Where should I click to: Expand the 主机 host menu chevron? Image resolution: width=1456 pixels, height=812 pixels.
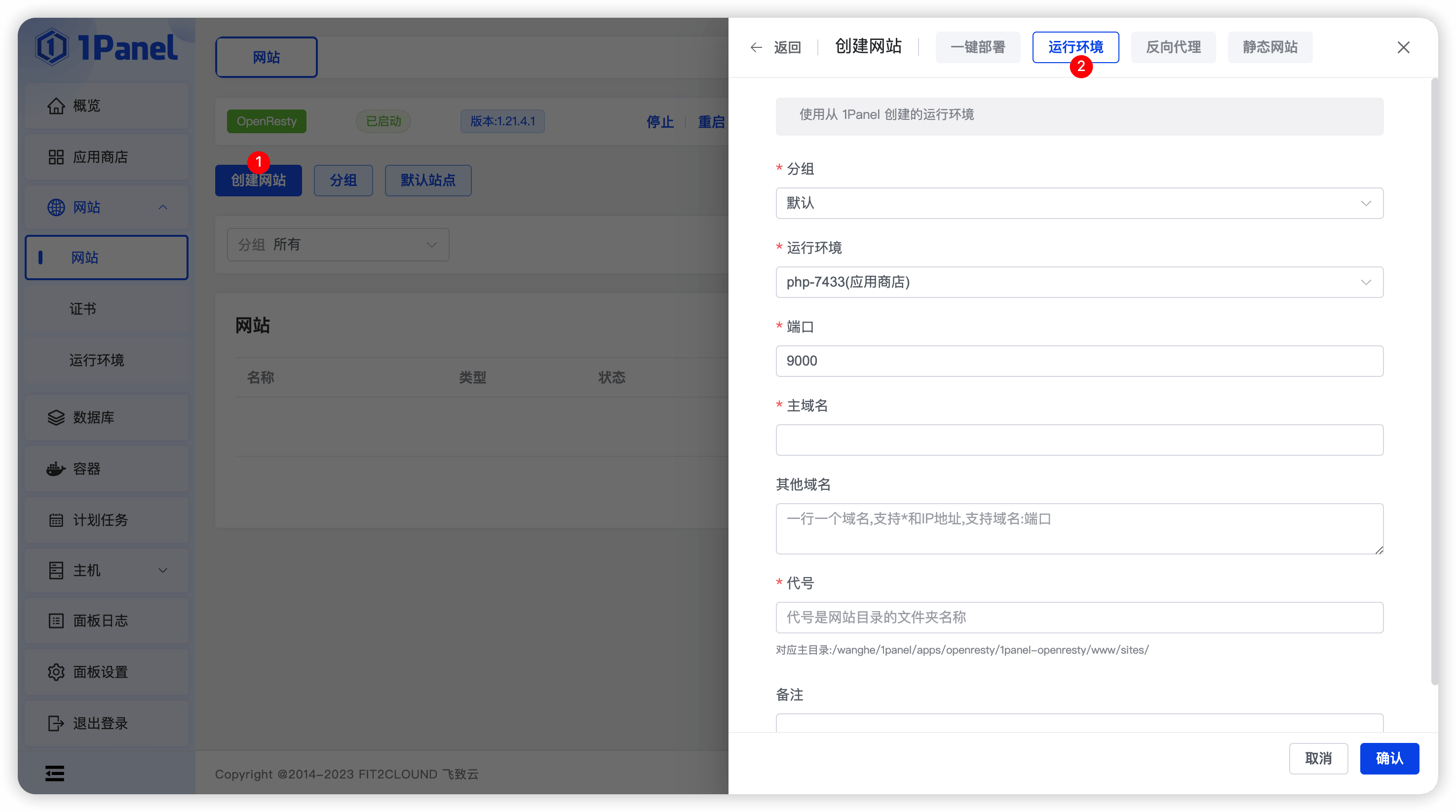pyautogui.click(x=163, y=571)
